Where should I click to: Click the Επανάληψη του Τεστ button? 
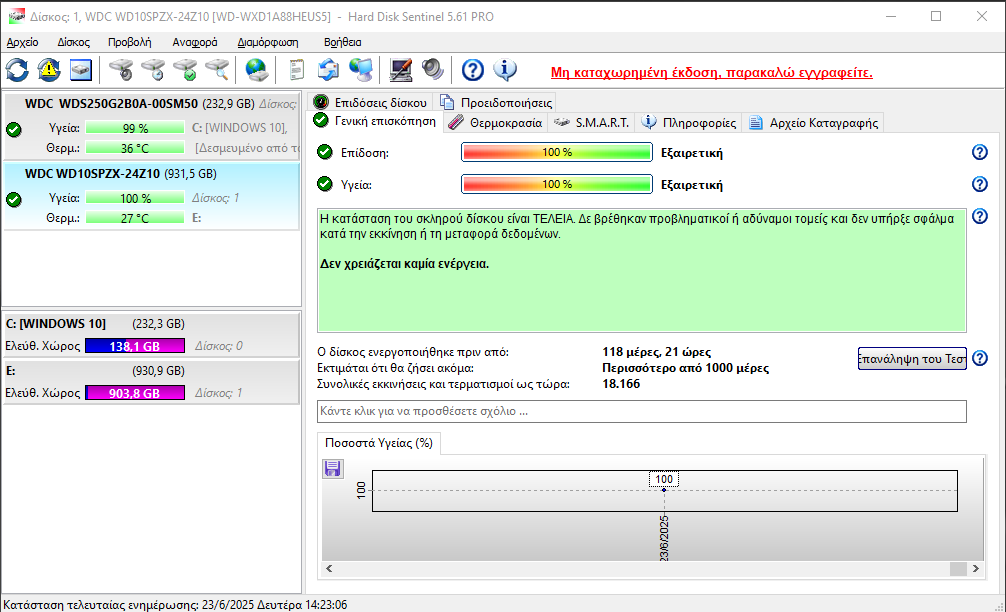click(912, 359)
